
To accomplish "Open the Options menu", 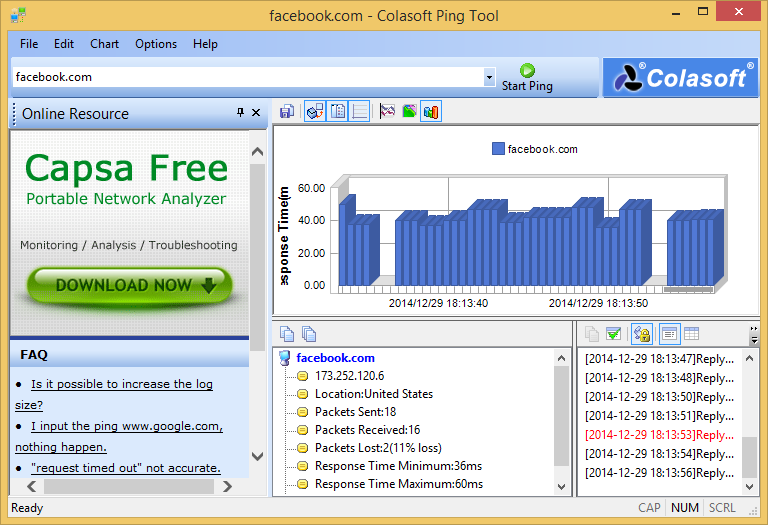I will (156, 44).
